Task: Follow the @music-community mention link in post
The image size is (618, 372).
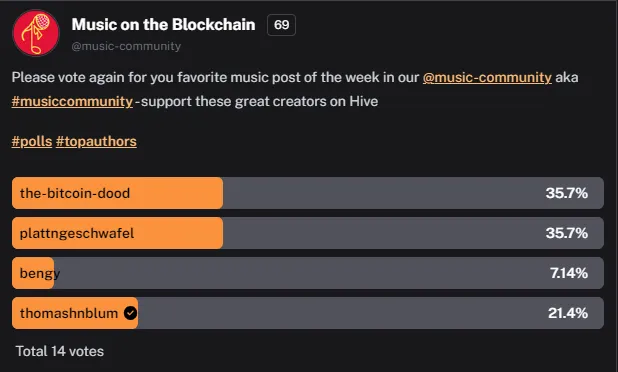Action: point(487,78)
